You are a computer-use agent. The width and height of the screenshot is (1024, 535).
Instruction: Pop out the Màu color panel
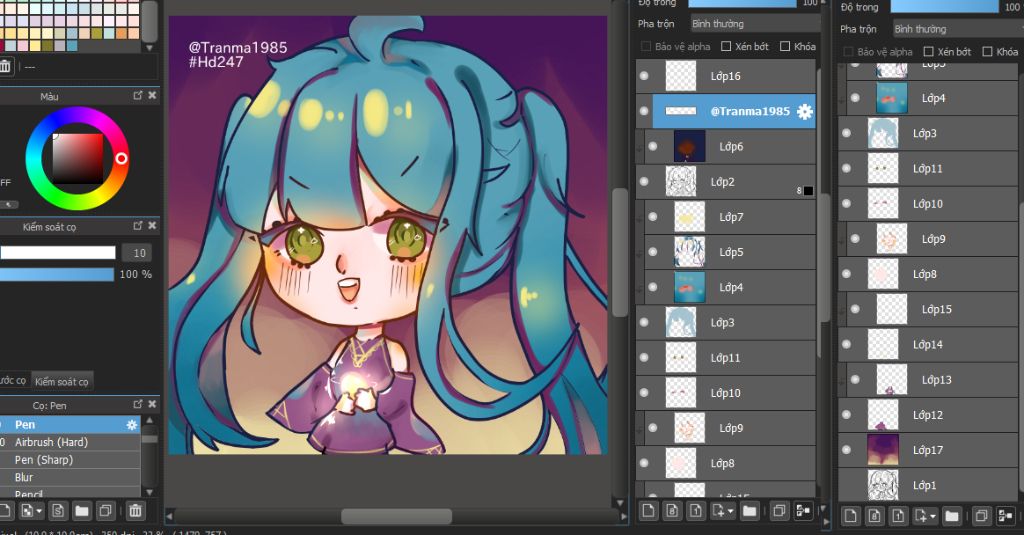pyautogui.click(x=138, y=95)
